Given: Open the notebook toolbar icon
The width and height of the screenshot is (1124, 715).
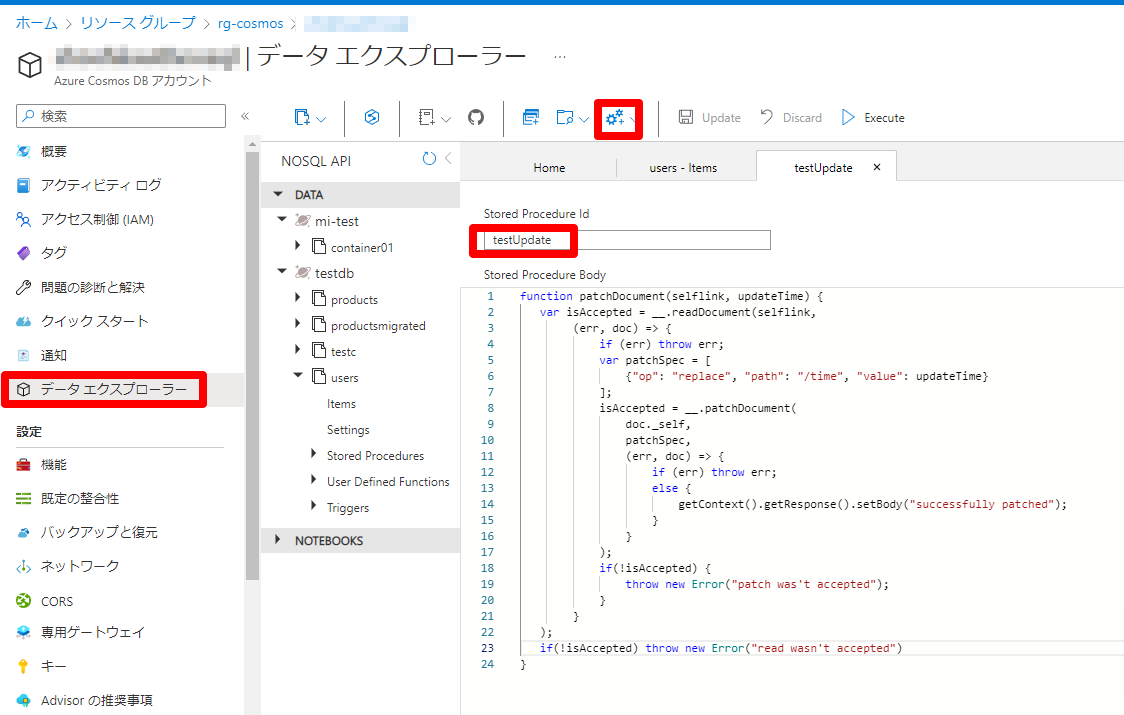Looking at the screenshot, I should [427, 118].
